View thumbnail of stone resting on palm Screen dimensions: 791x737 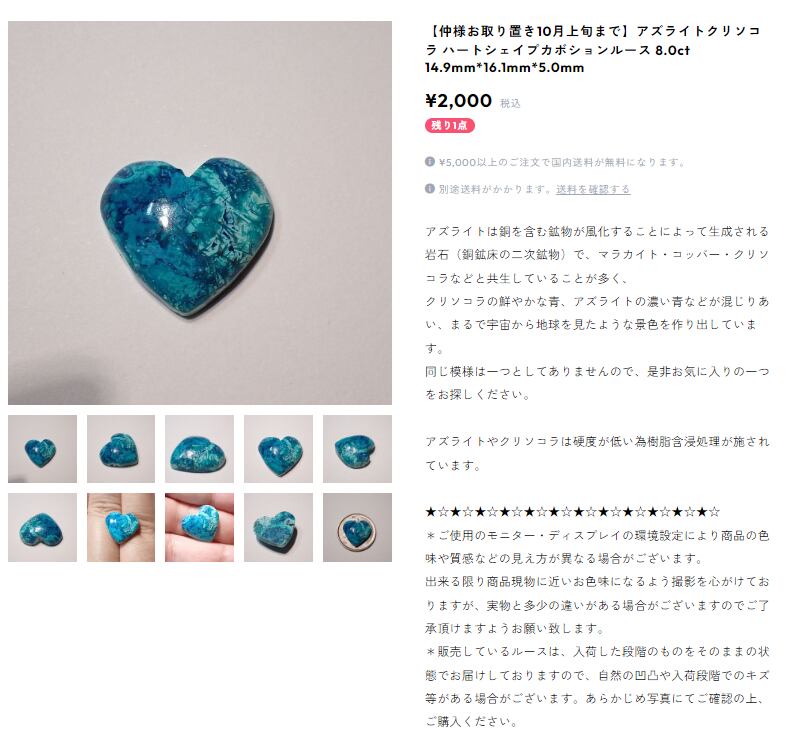point(199,528)
